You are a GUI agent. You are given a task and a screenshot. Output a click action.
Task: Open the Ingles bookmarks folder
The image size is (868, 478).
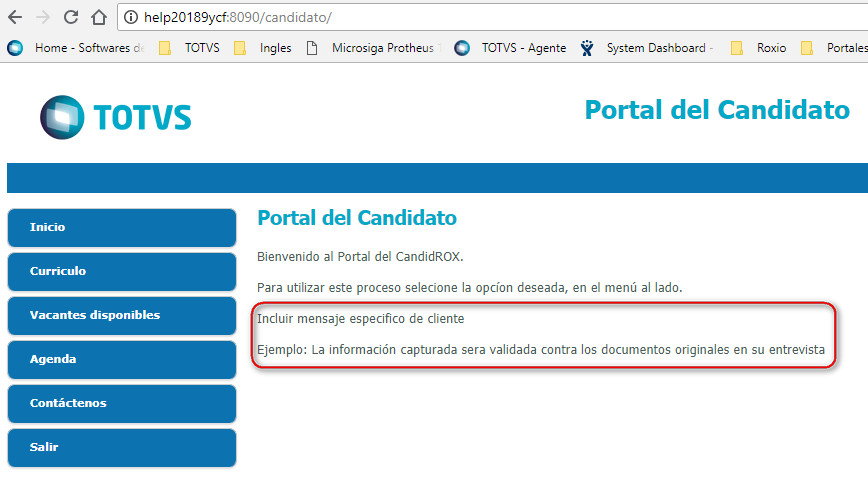(263, 48)
